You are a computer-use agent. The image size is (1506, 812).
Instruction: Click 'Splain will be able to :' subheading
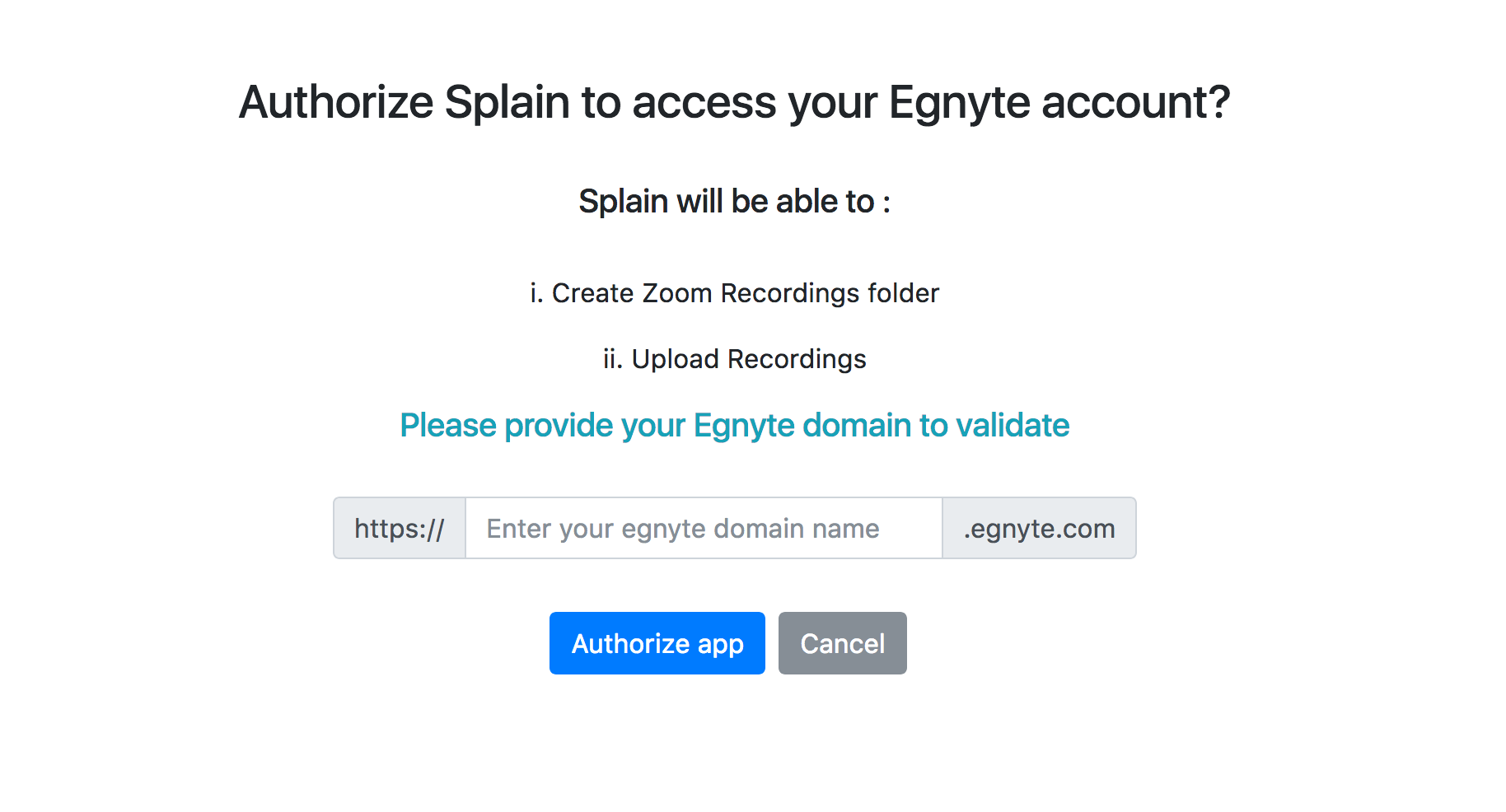click(734, 202)
